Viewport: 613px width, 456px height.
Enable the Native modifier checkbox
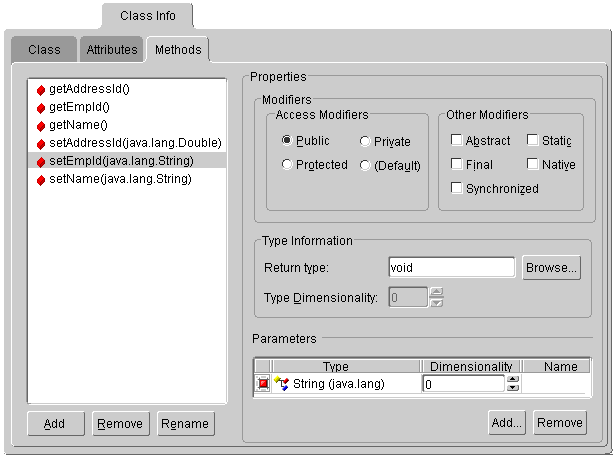pos(532,164)
